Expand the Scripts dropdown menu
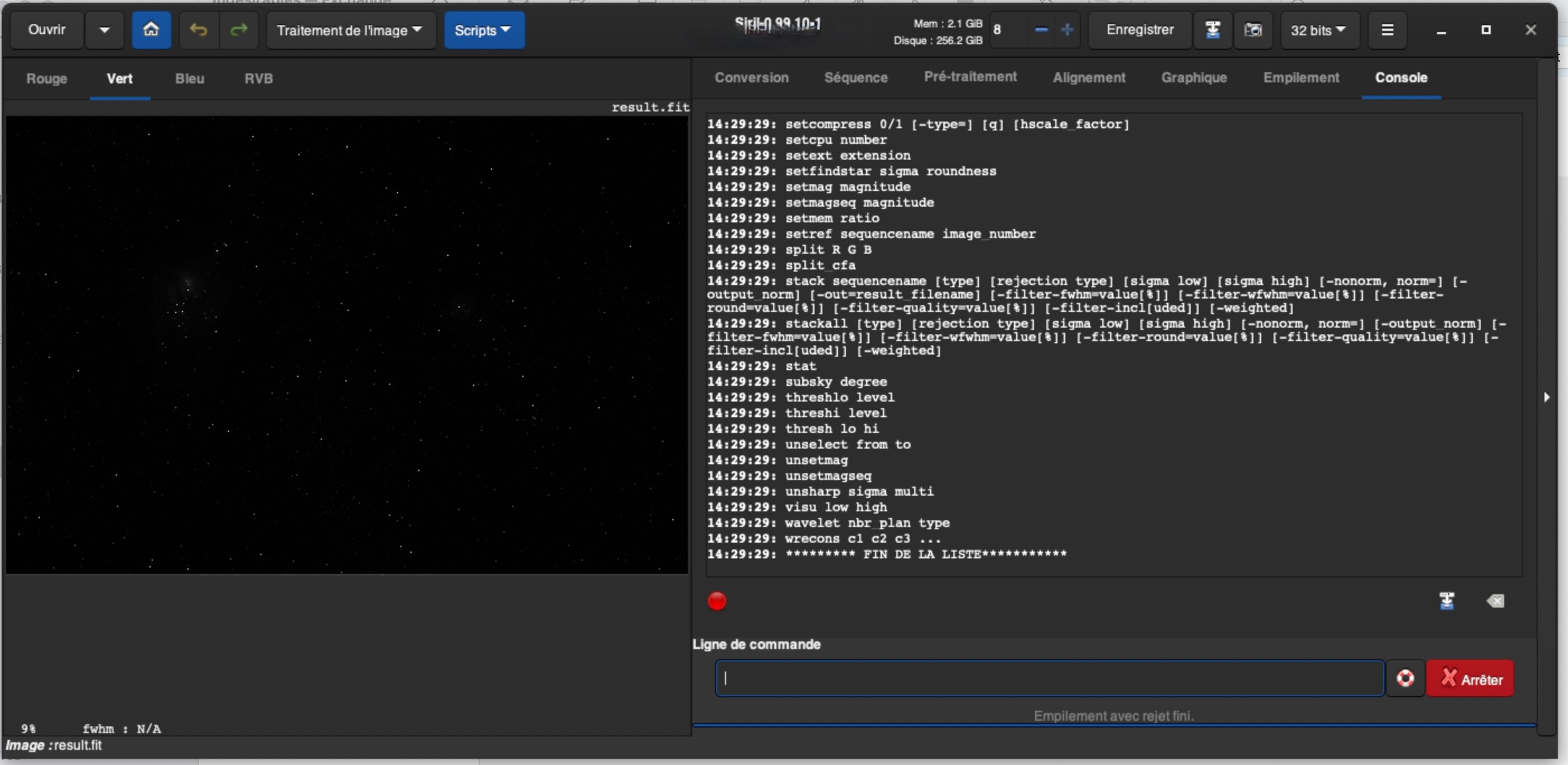The width and height of the screenshot is (1568, 765). coord(483,30)
